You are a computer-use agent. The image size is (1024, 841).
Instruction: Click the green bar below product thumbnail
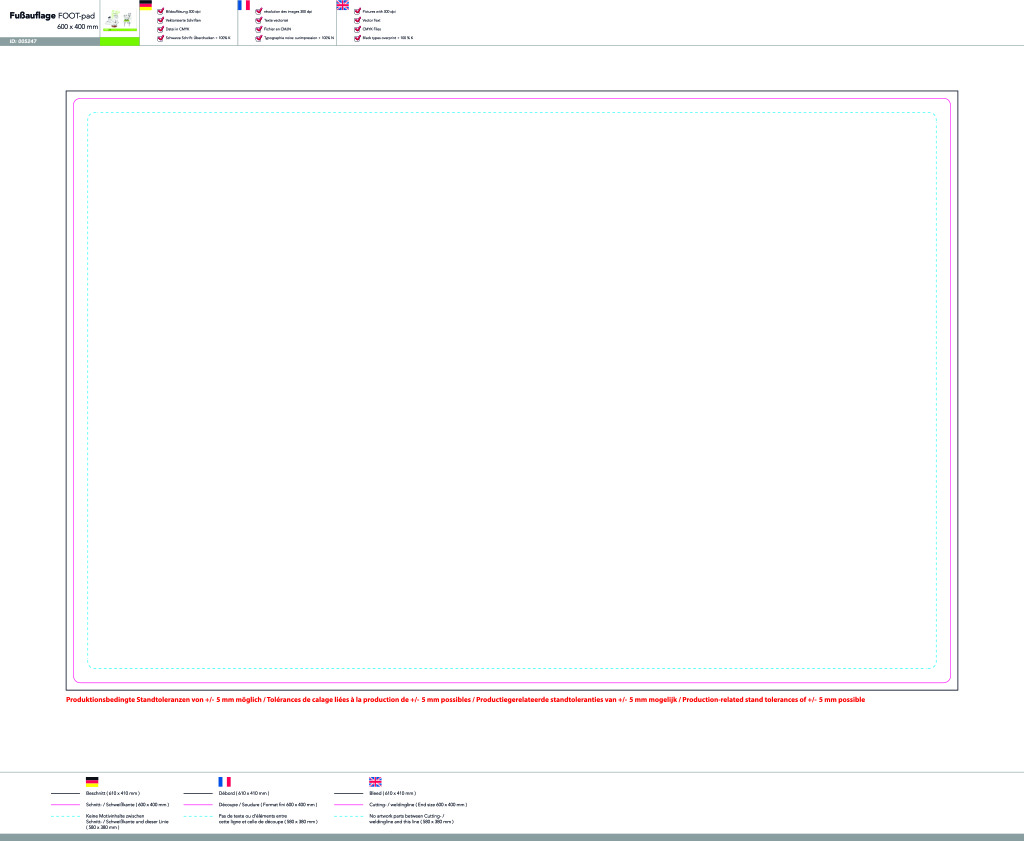(120, 42)
